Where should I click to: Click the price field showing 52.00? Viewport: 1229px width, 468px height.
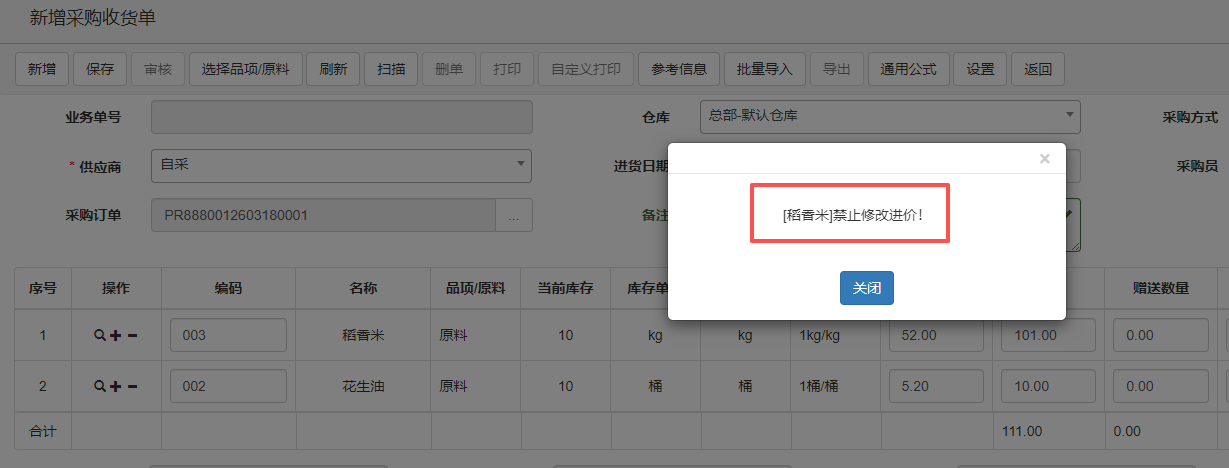pyautogui.click(x=936, y=336)
